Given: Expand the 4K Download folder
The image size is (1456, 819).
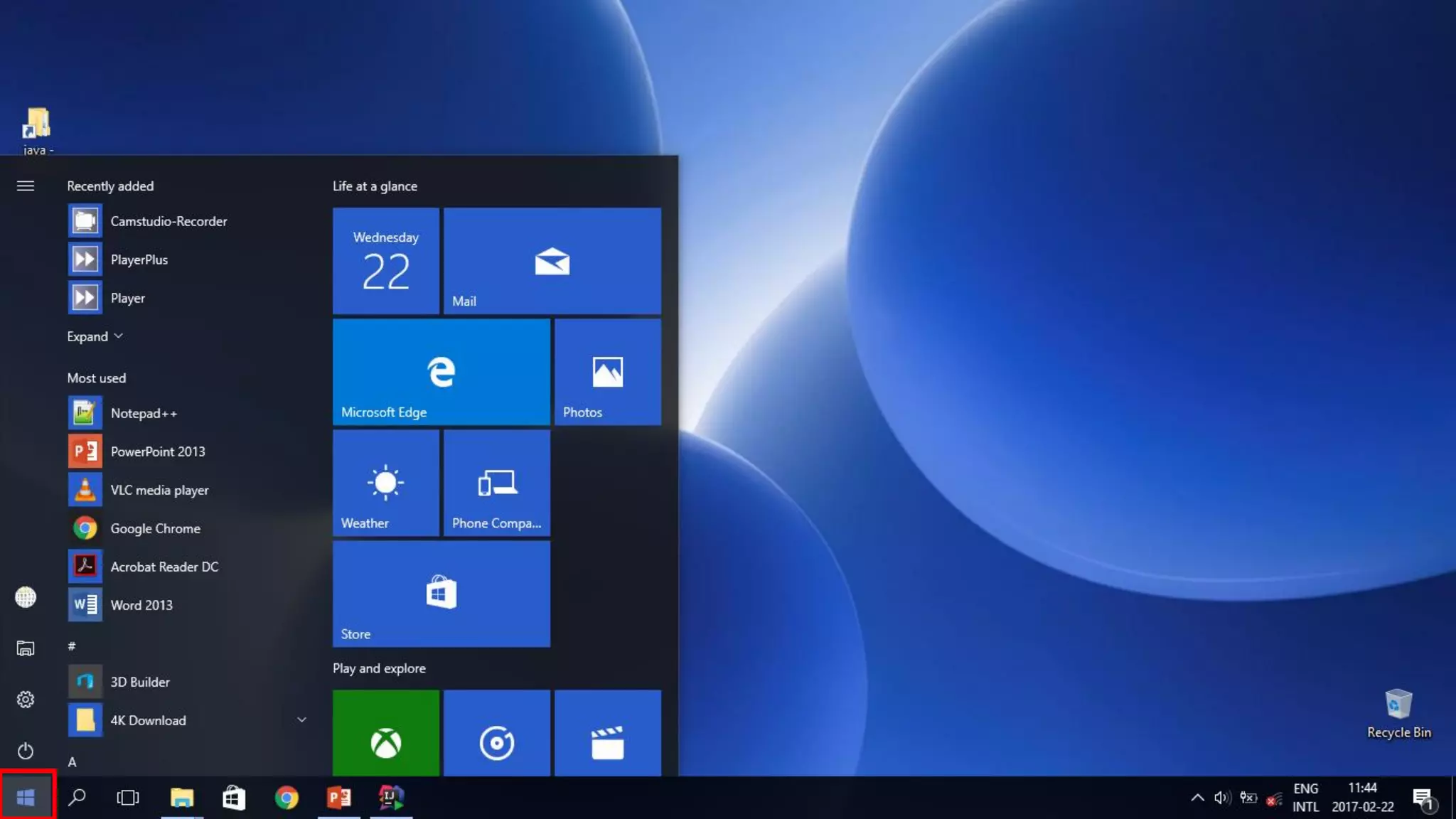Looking at the screenshot, I should 301,720.
